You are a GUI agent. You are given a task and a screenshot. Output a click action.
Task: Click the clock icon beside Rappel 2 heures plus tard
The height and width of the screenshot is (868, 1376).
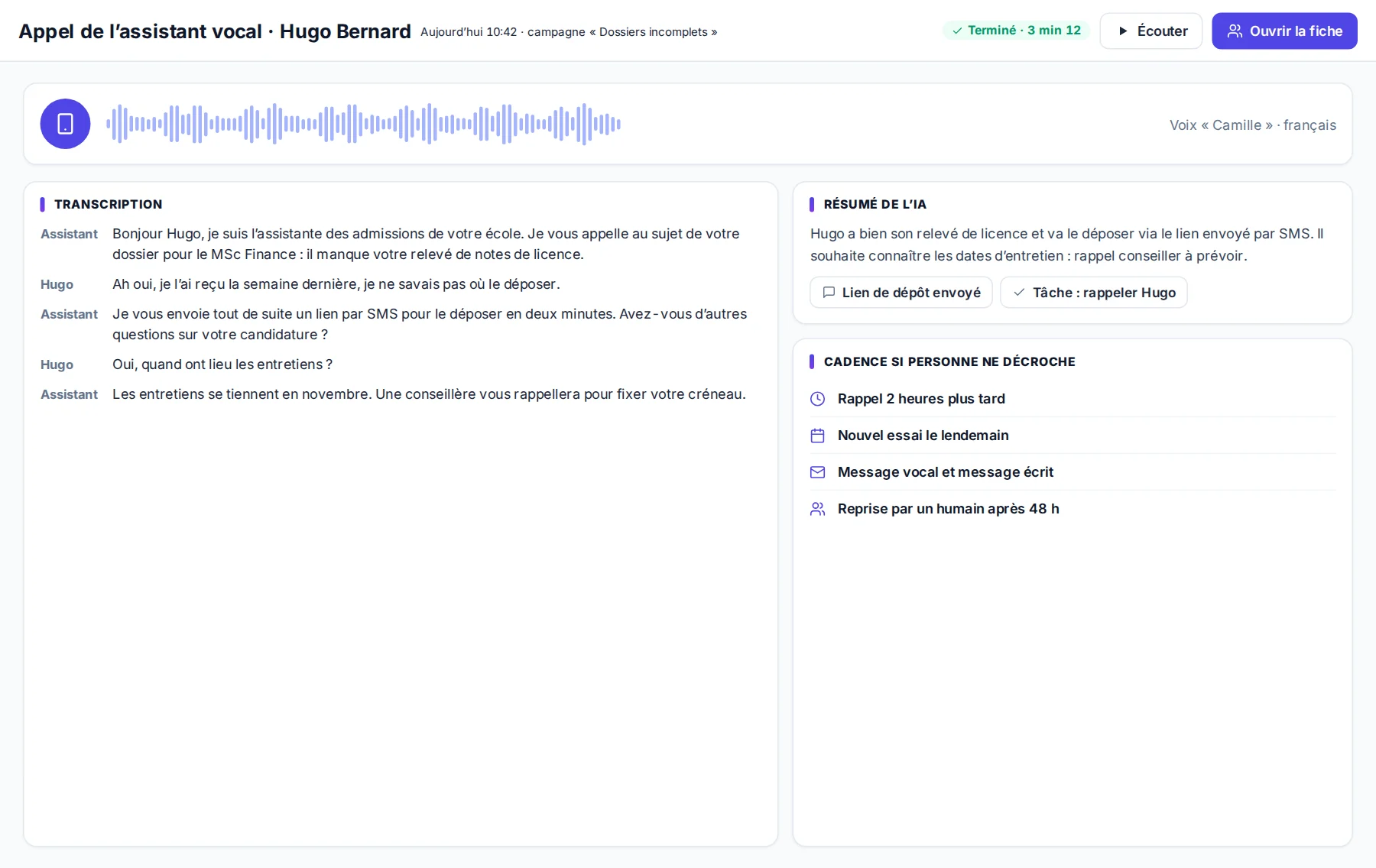817,399
